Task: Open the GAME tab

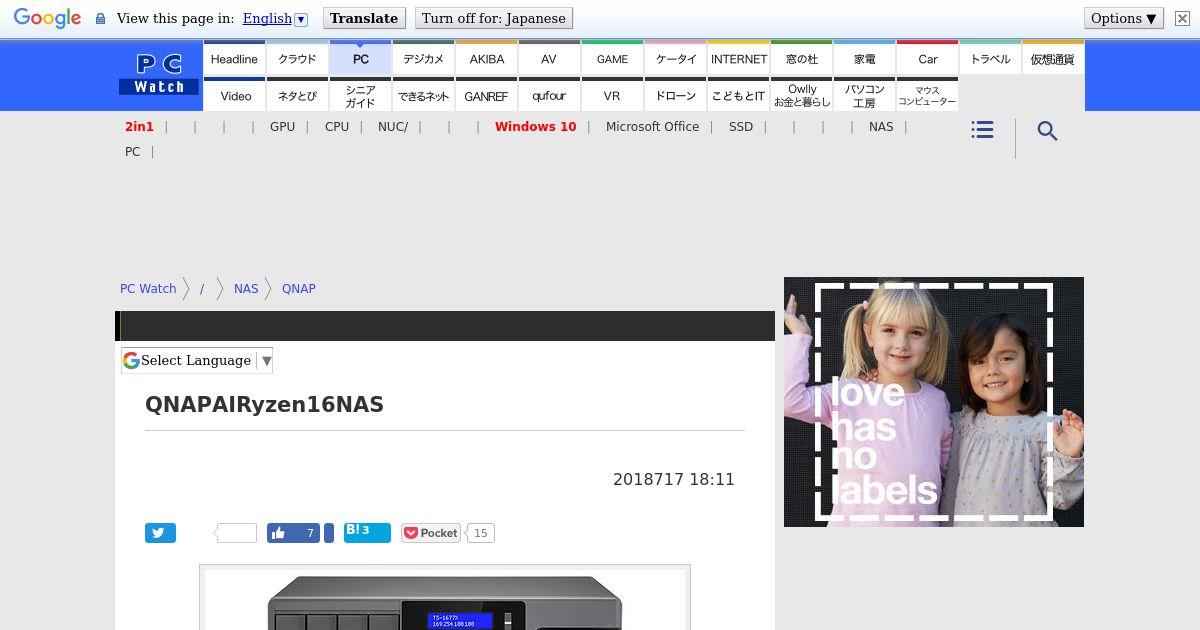Action: [612, 59]
